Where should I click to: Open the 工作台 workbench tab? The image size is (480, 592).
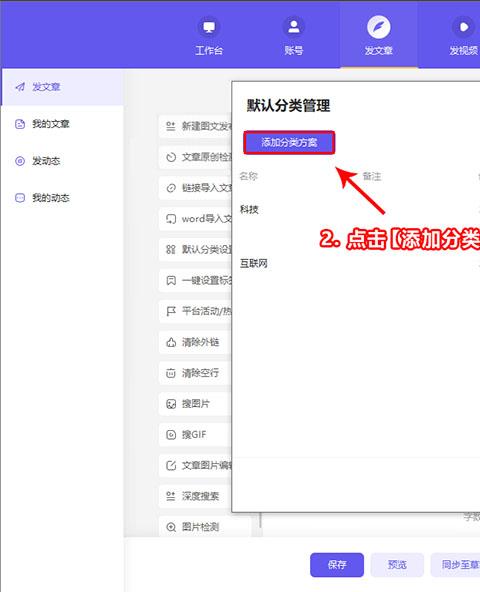(209, 36)
